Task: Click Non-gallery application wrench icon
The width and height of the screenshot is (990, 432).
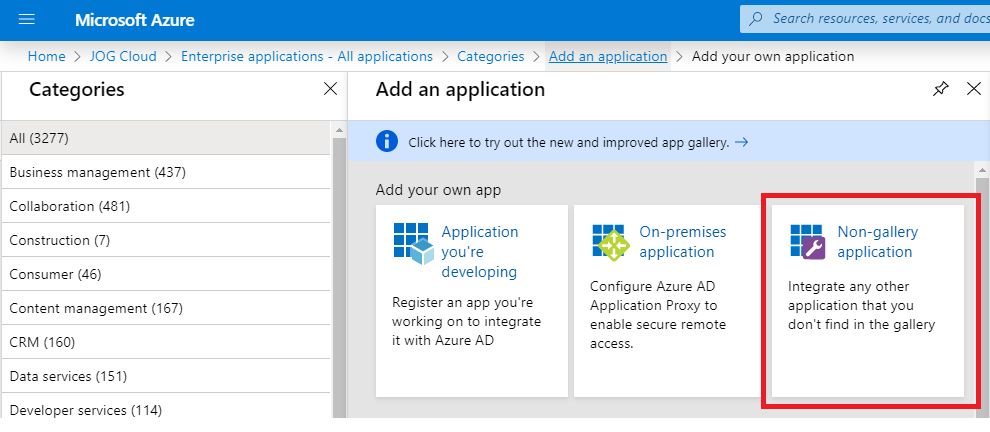Action: tap(808, 241)
